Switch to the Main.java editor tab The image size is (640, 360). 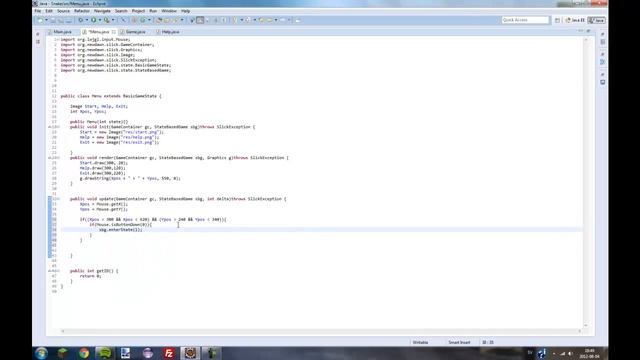[60, 32]
